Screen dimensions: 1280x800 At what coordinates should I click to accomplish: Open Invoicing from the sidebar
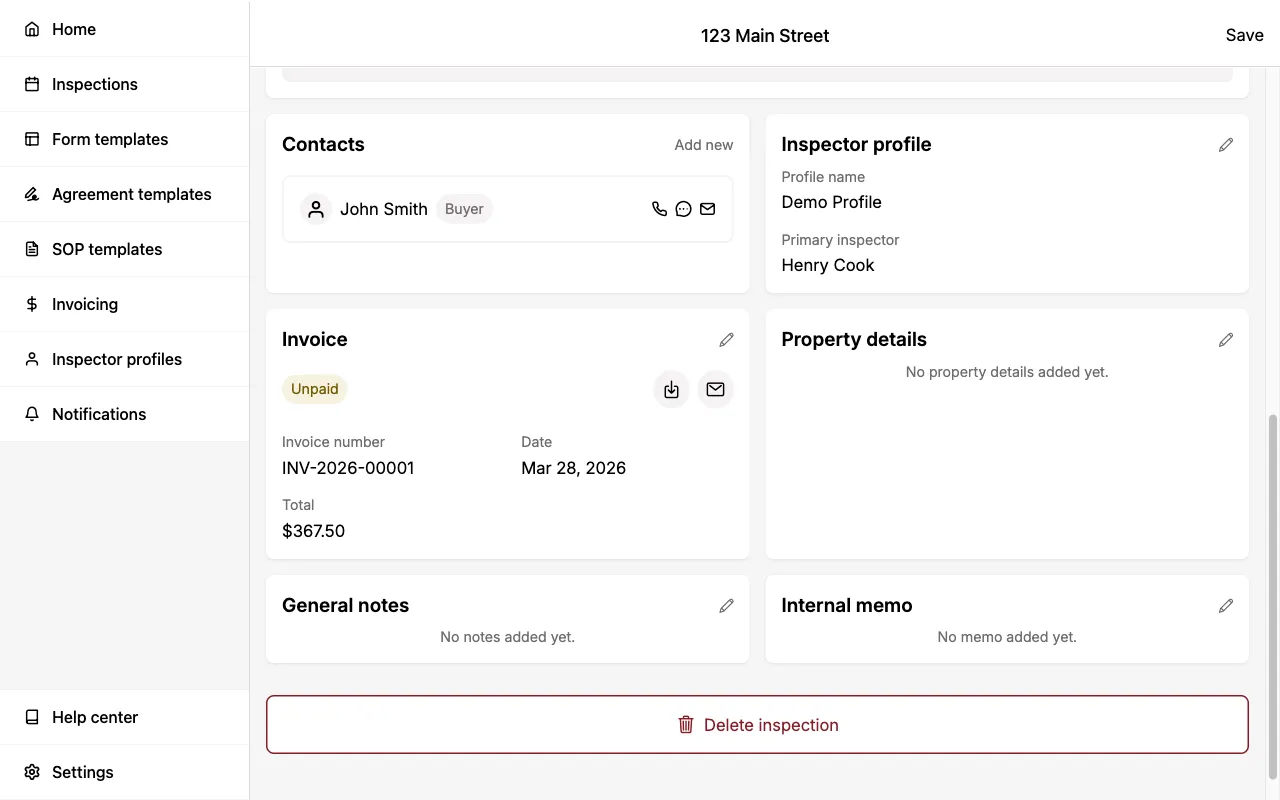(x=84, y=304)
